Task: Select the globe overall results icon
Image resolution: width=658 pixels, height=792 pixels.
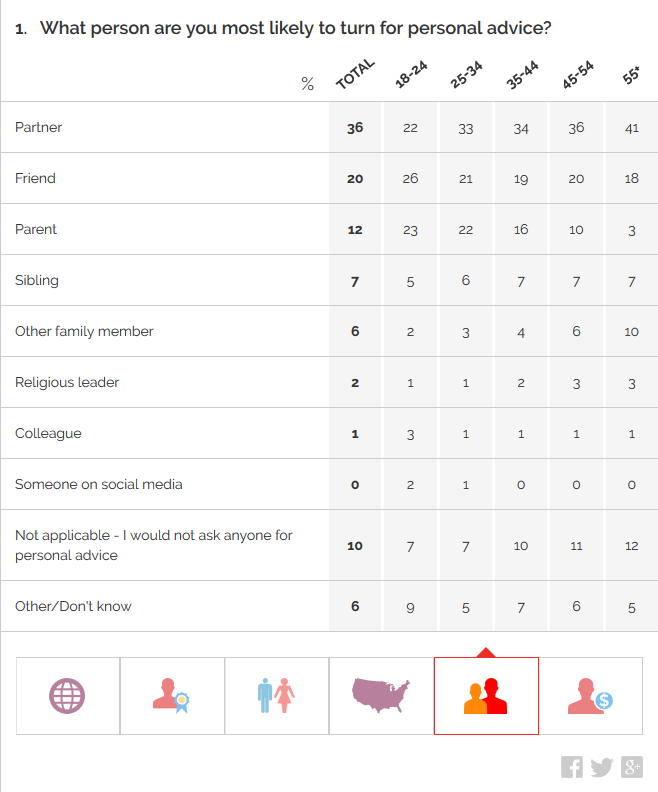Action: (68, 695)
